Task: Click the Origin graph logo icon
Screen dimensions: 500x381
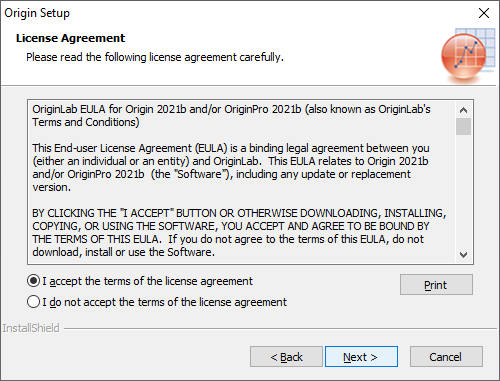Action: [x=468, y=55]
